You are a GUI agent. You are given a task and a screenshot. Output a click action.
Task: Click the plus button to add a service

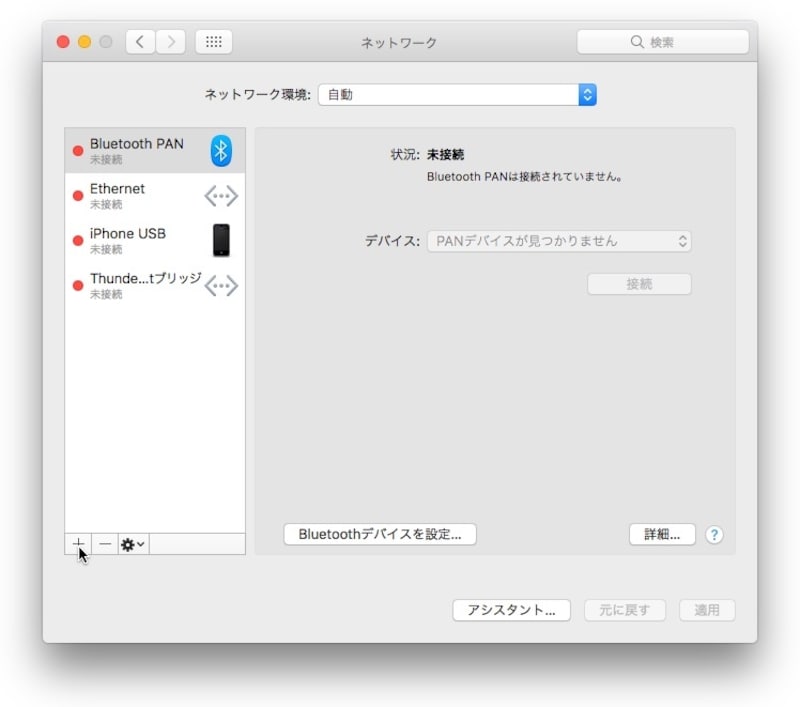click(x=78, y=544)
